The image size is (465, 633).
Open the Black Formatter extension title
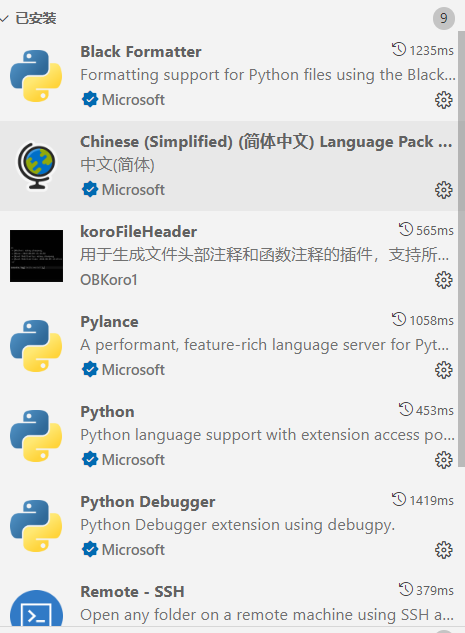click(141, 52)
